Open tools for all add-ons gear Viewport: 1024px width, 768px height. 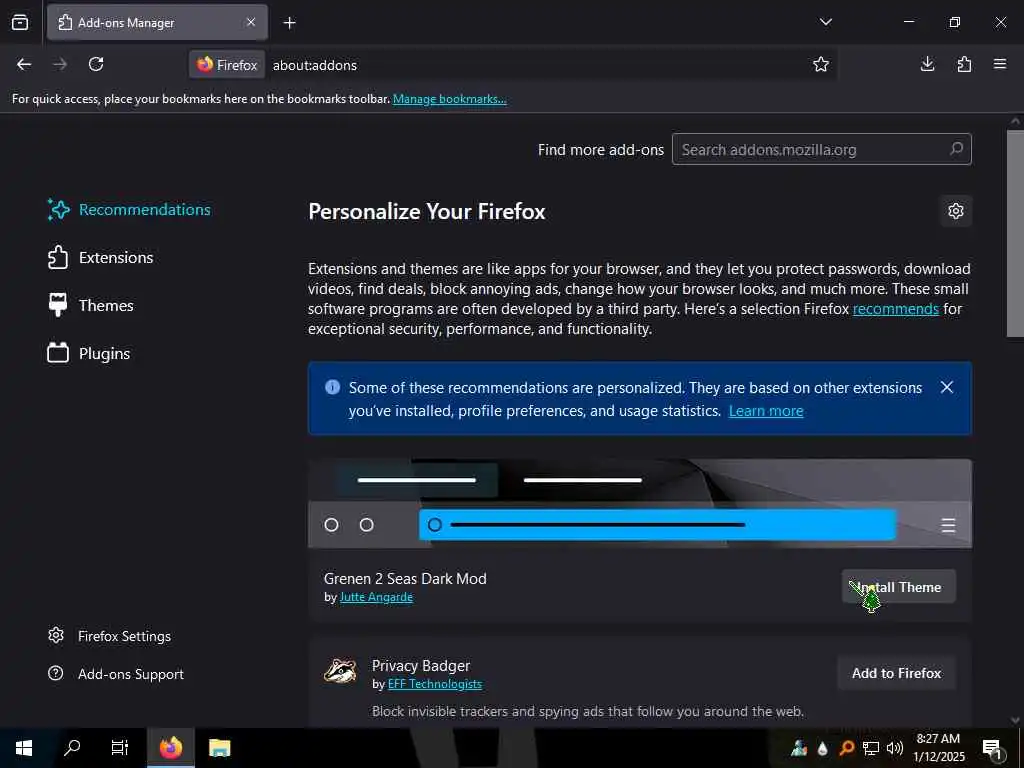coord(956,211)
